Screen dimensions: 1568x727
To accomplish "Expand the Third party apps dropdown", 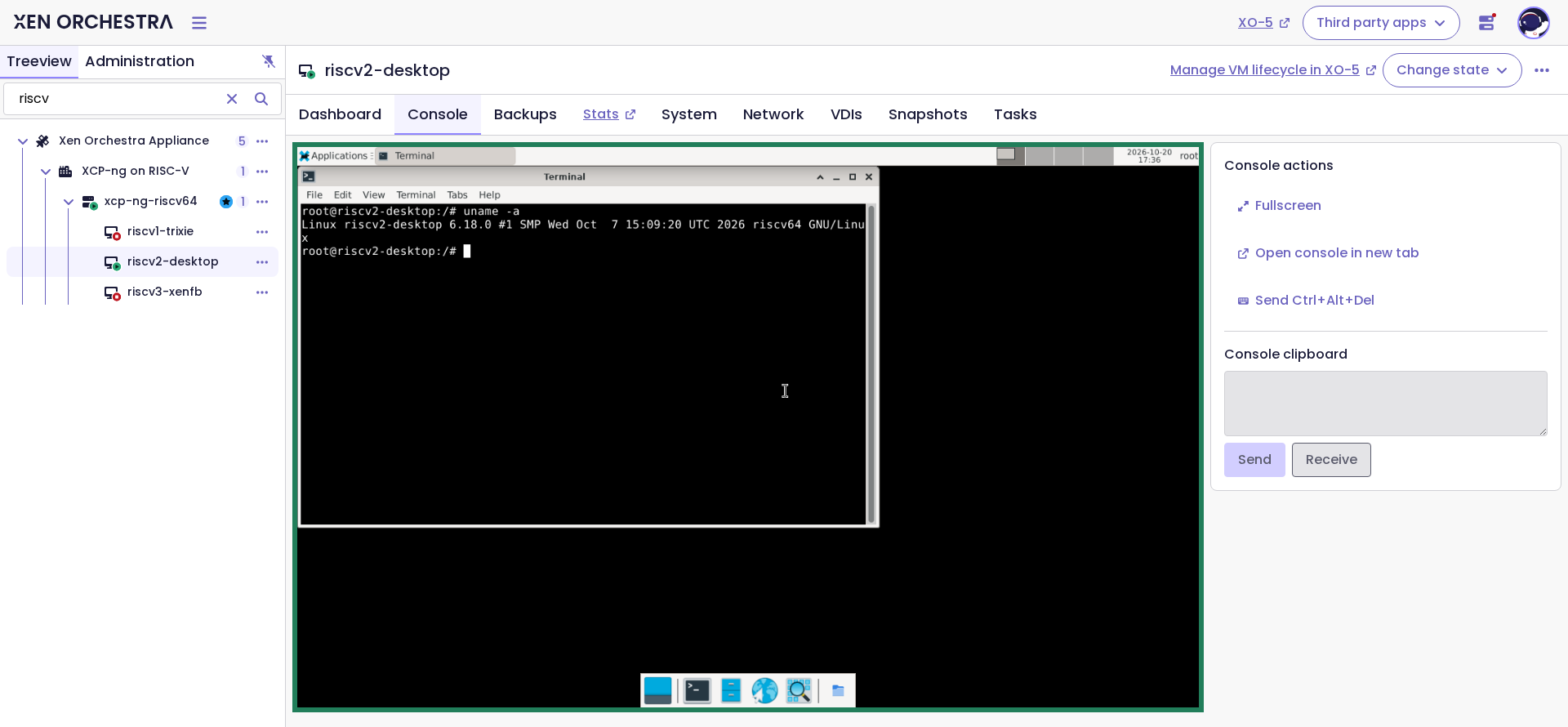I will pyautogui.click(x=1381, y=23).
